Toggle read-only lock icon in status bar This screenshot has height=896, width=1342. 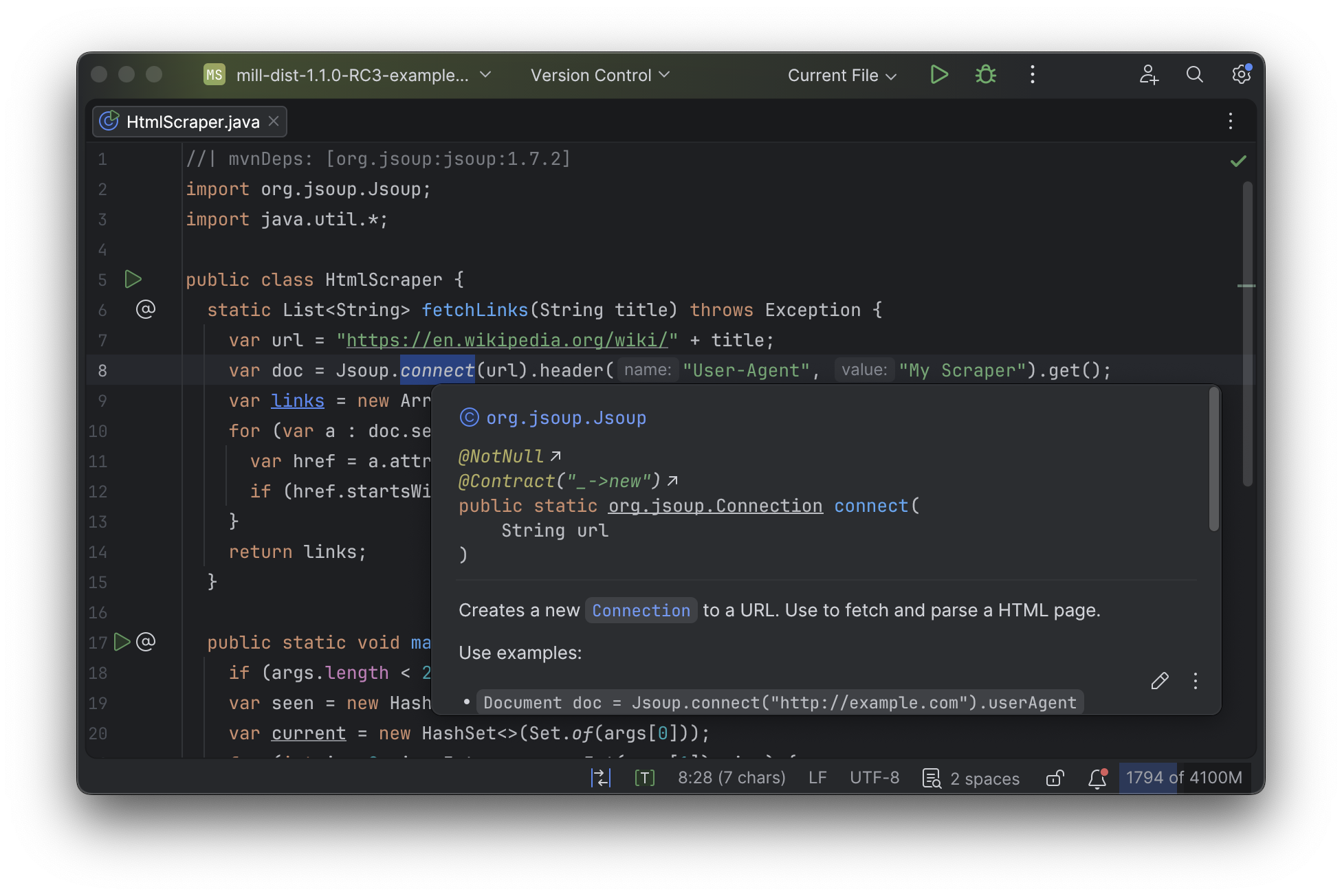[x=1055, y=778]
